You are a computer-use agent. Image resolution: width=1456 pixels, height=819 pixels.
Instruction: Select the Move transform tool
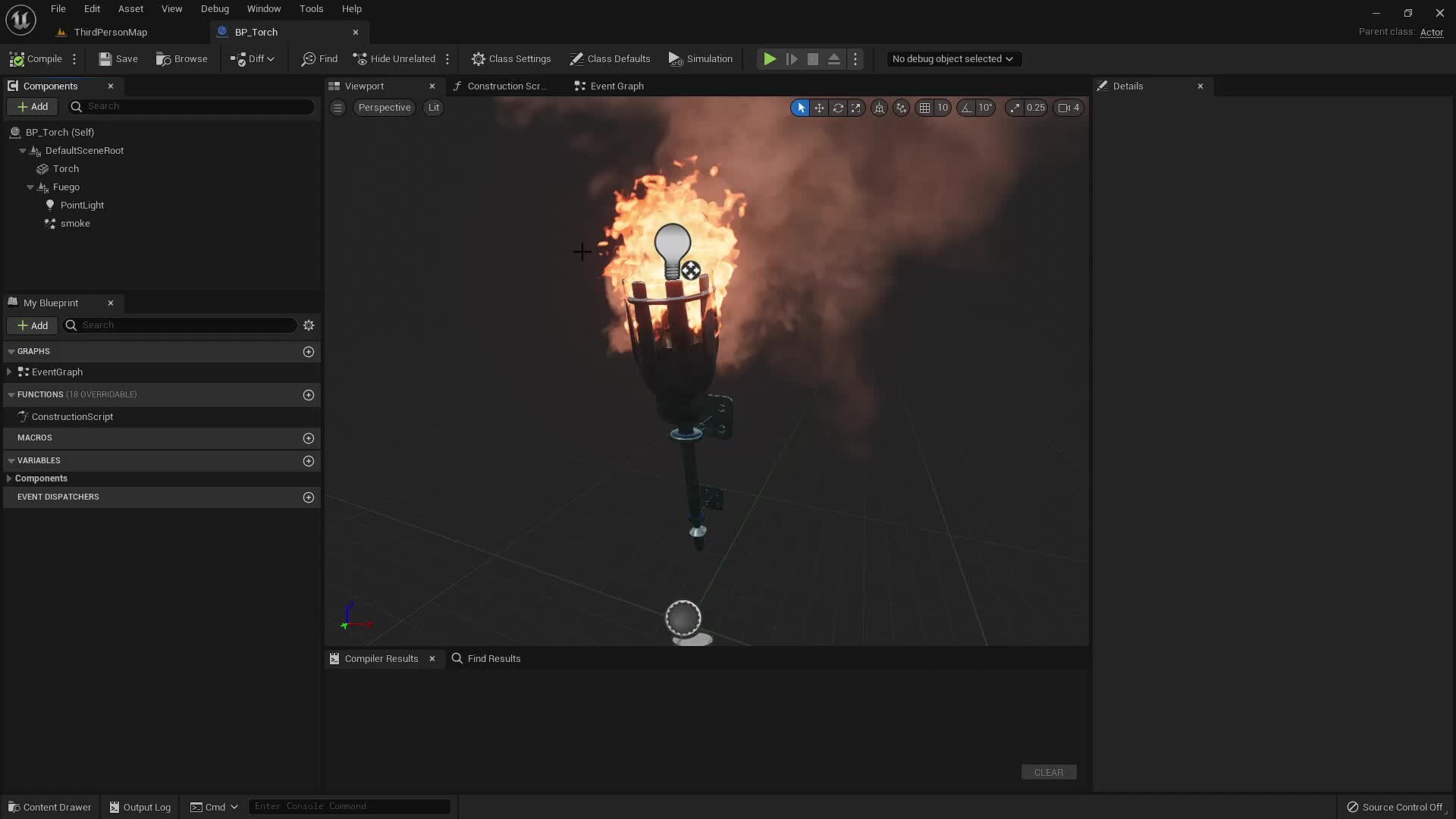(819, 108)
